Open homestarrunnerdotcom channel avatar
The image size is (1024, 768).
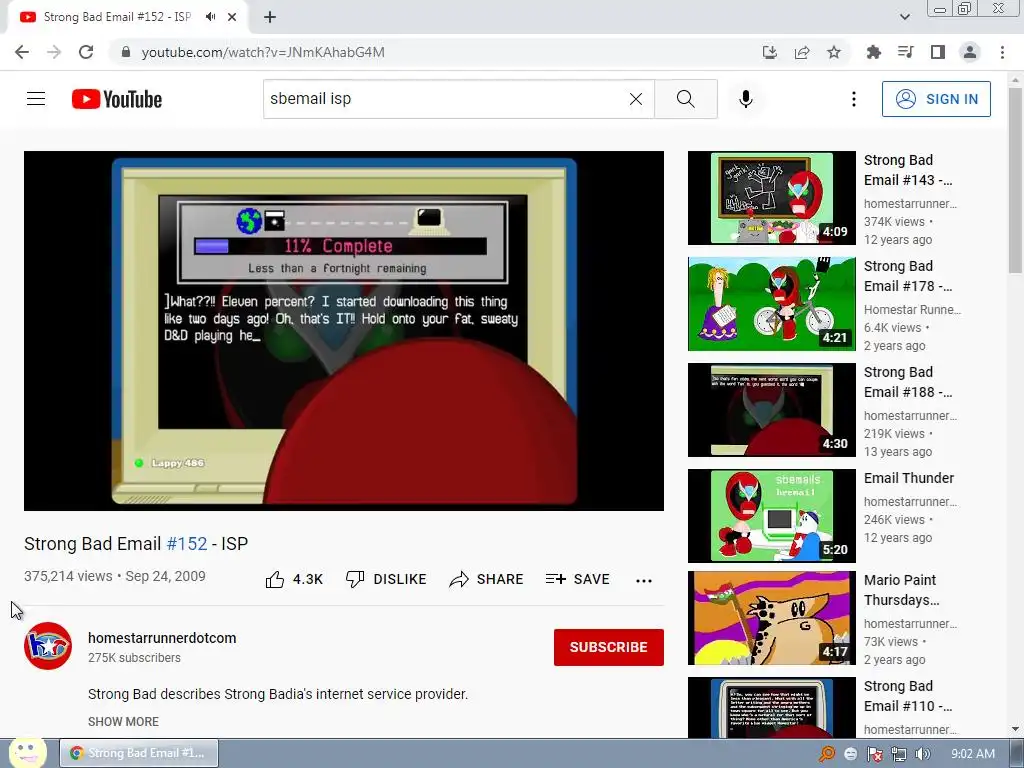[48, 646]
